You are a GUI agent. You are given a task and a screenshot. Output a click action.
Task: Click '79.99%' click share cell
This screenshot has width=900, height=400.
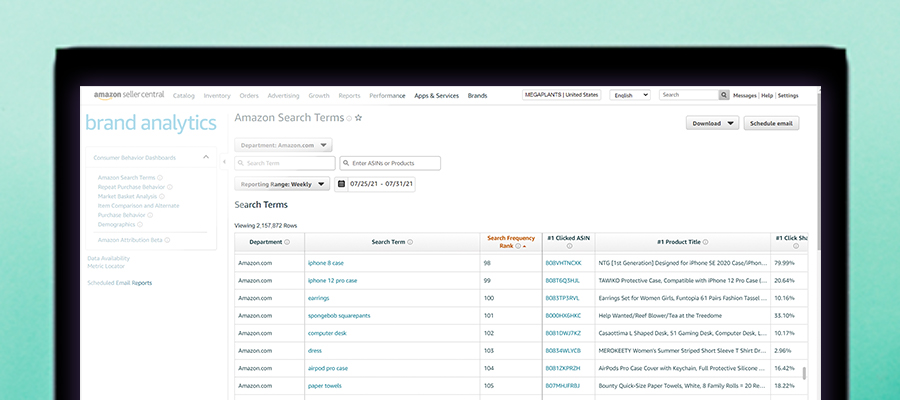[x=784, y=263]
